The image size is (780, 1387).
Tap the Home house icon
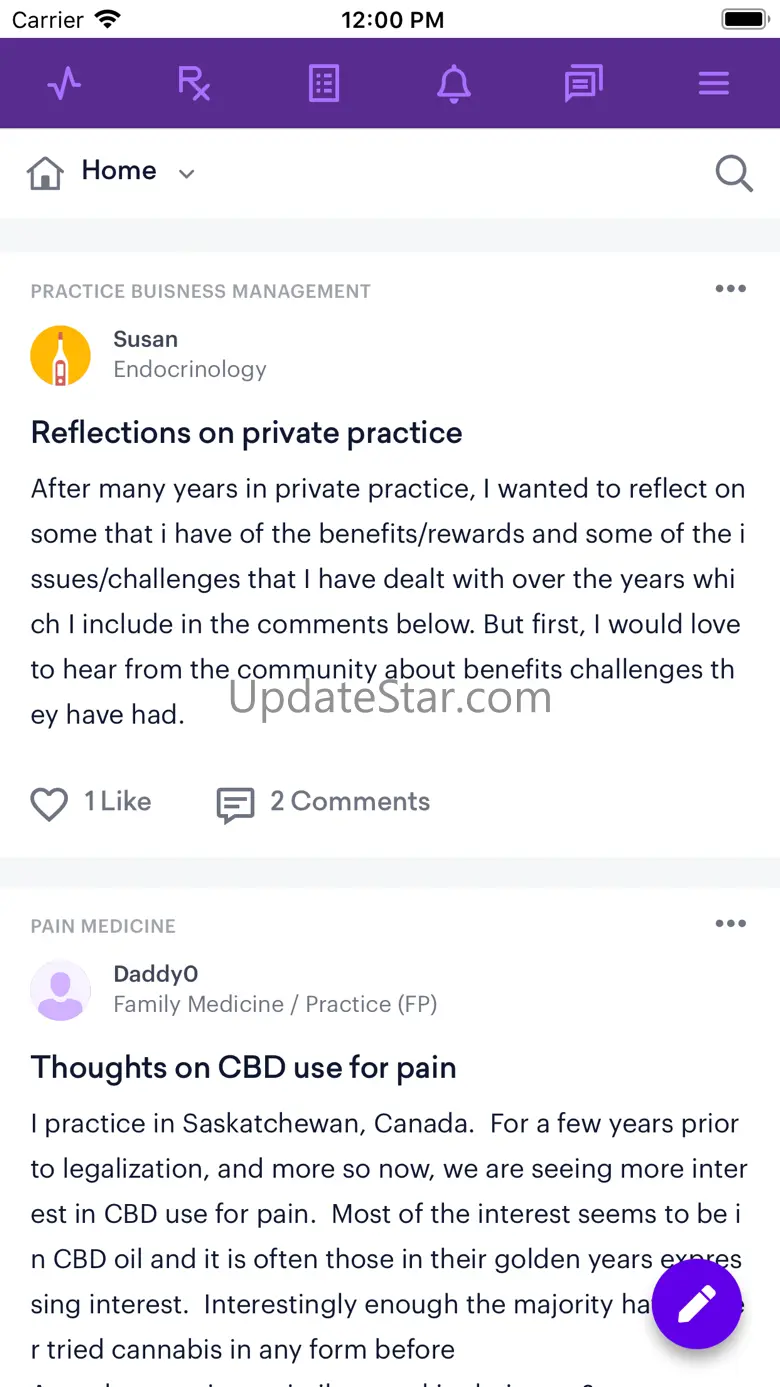46,173
